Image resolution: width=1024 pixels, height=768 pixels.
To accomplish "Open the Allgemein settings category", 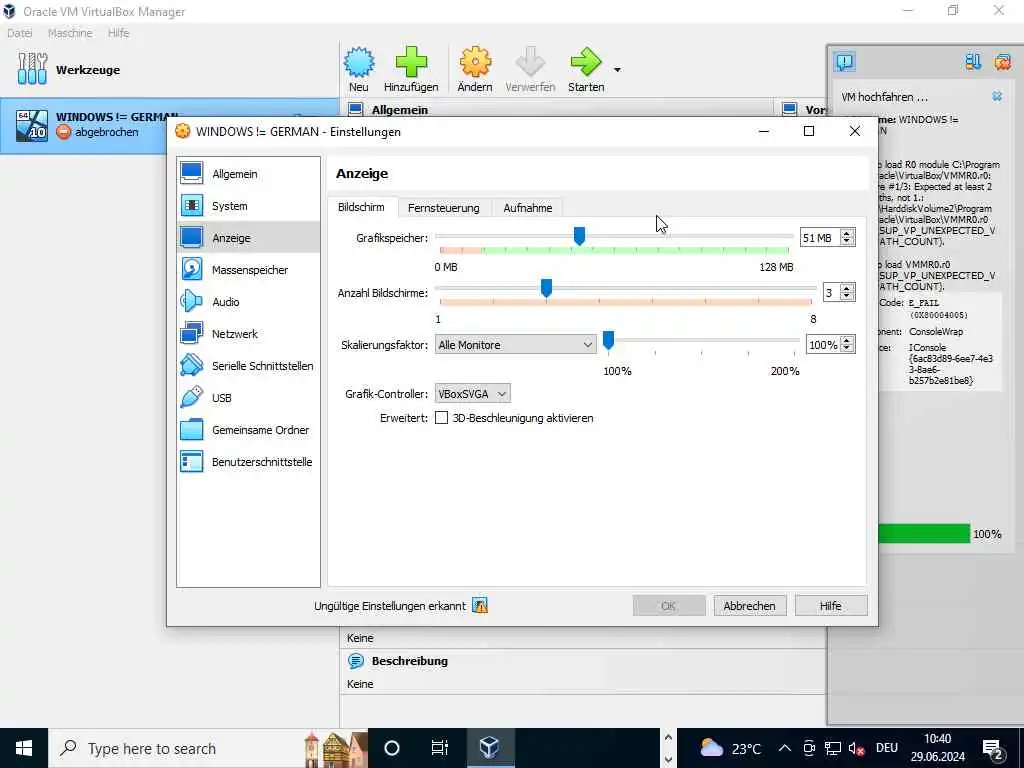I will [x=248, y=174].
